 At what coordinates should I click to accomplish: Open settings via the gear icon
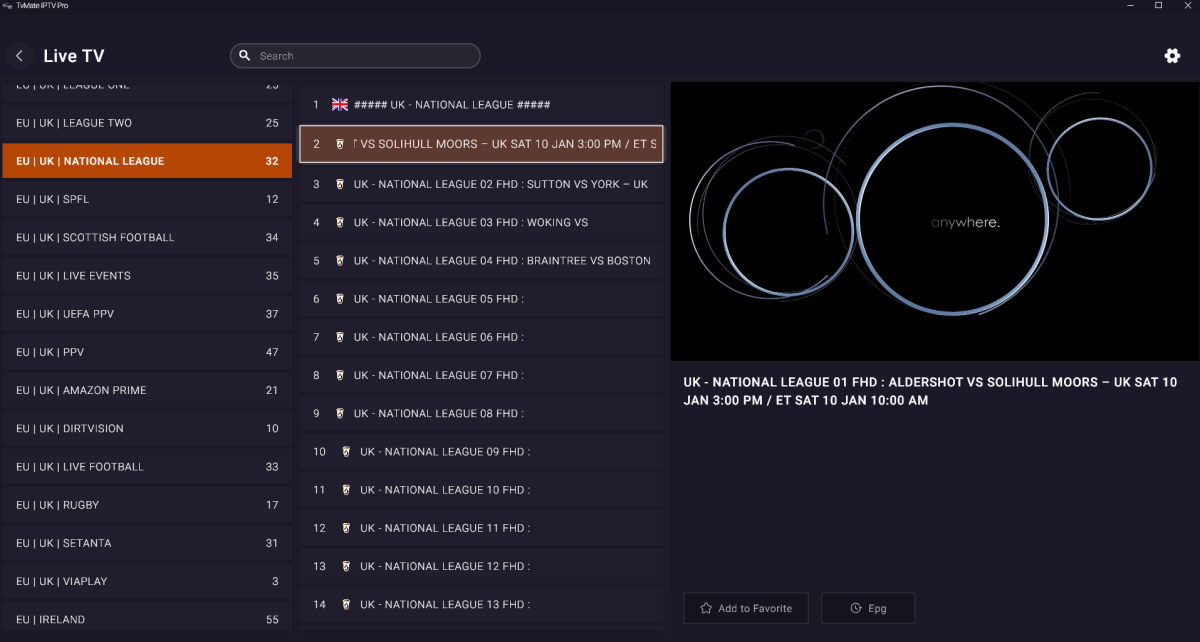tap(1172, 56)
